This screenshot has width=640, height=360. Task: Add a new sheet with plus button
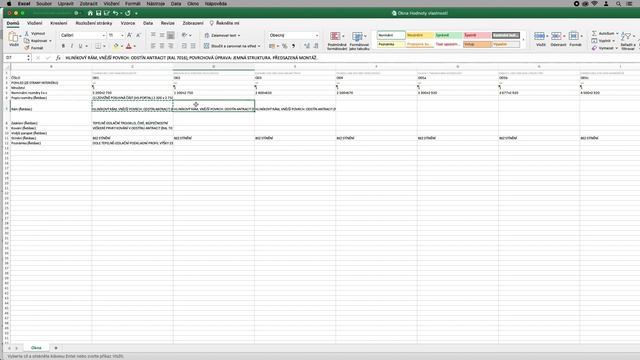56,348
